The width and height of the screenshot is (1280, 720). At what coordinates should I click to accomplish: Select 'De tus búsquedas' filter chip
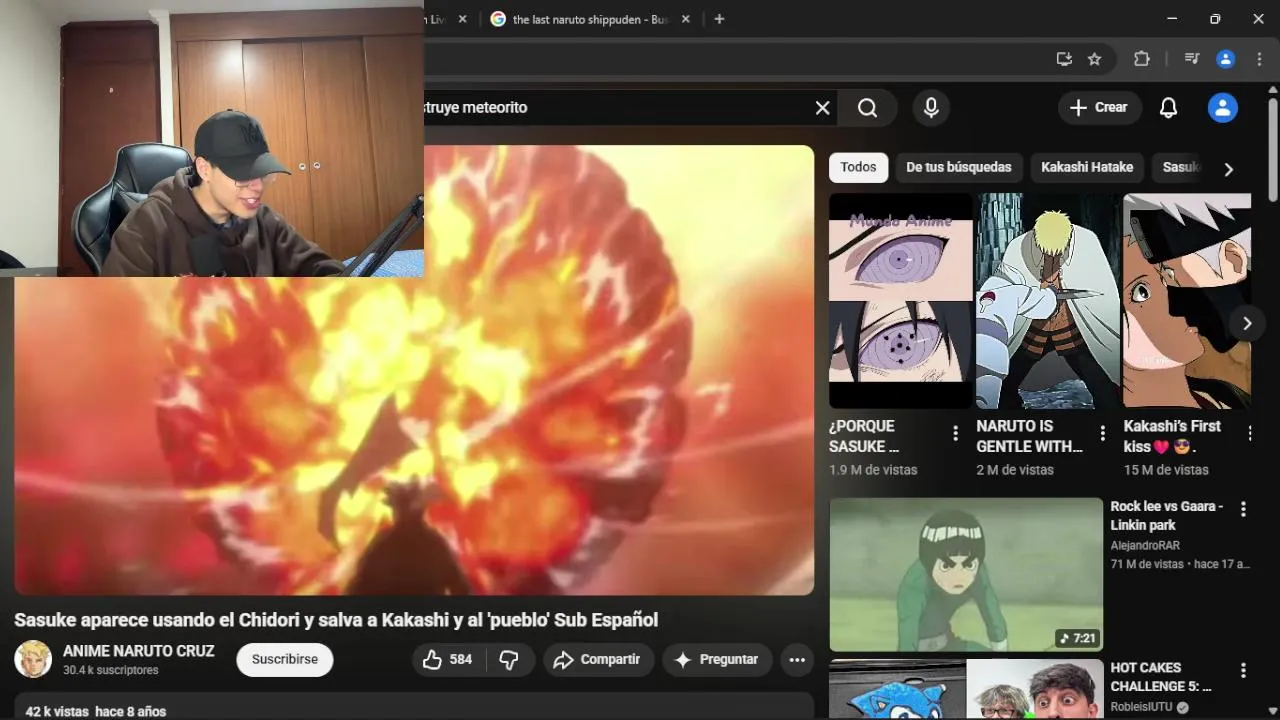point(958,167)
